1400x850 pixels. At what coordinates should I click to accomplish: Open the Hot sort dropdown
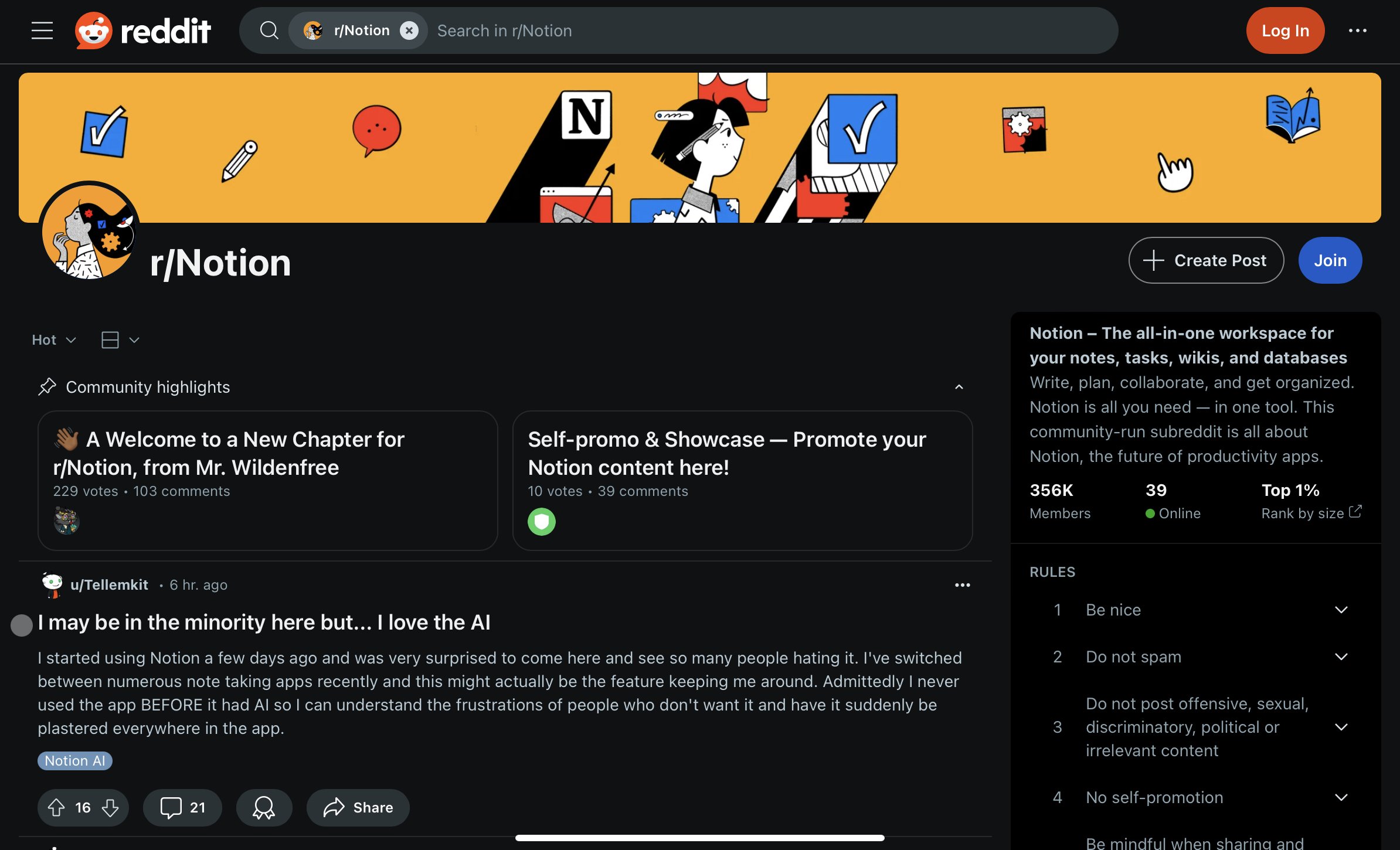point(54,340)
